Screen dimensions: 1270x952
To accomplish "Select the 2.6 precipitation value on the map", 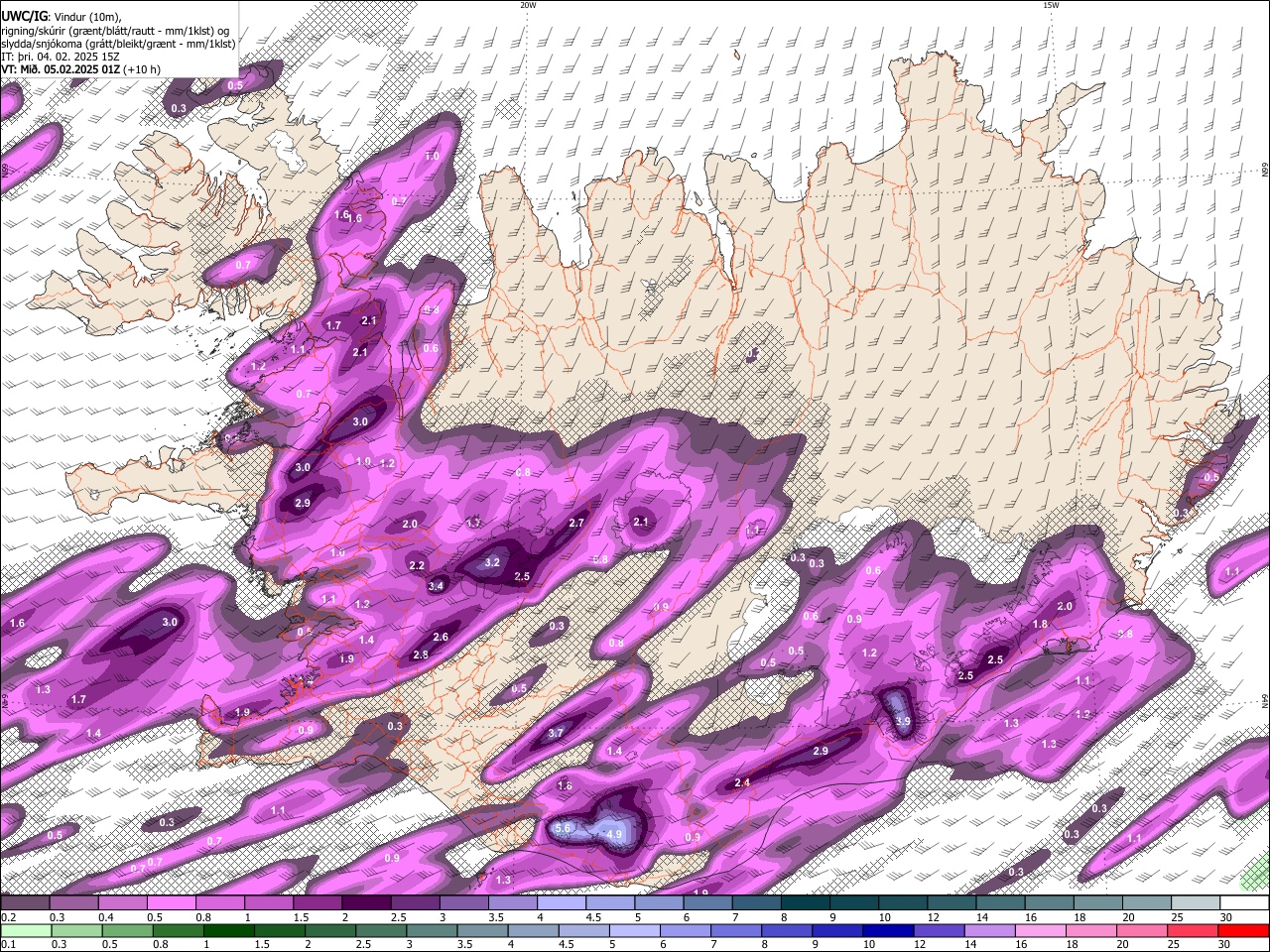I will (x=442, y=637).
